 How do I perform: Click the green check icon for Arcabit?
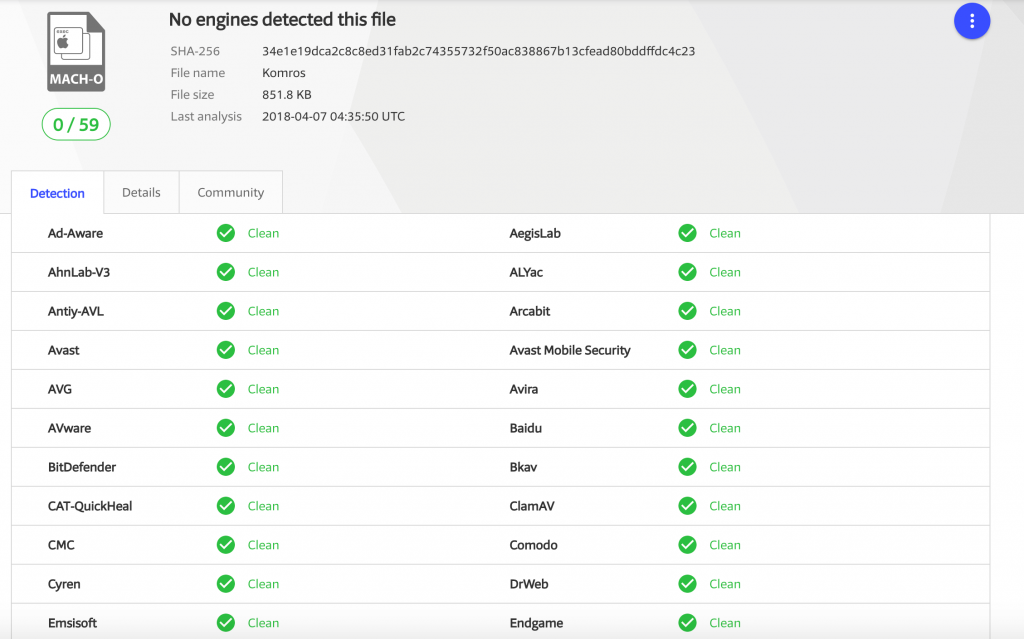[687, 311]
